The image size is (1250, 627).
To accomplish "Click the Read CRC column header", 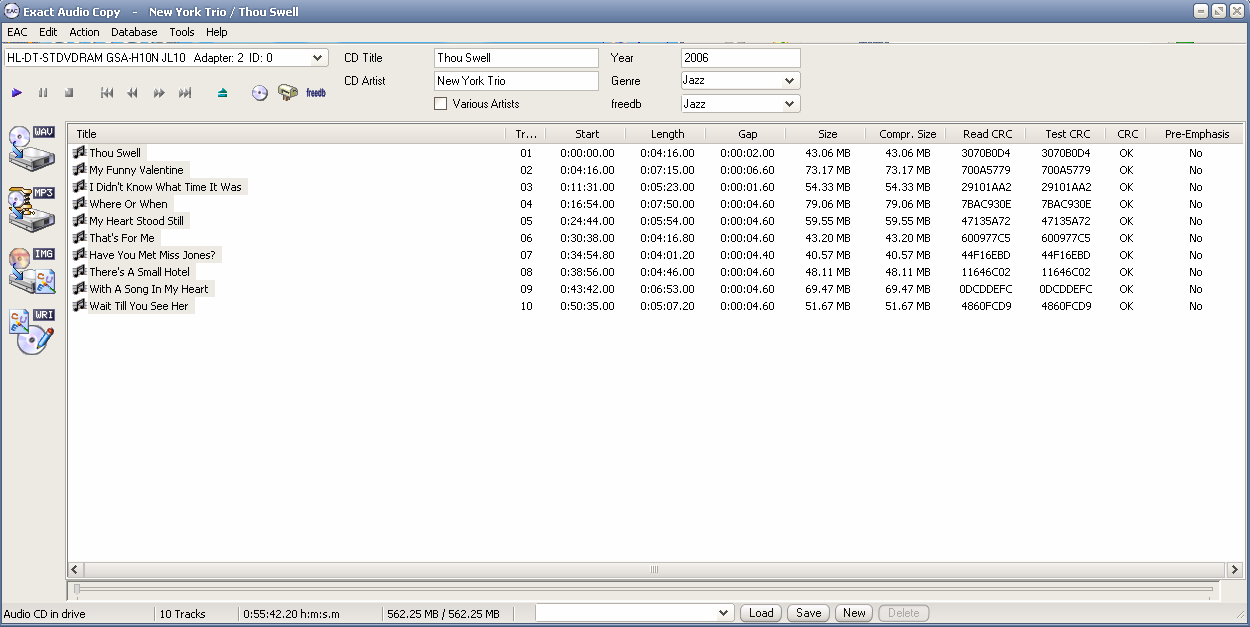I will coord(987,134).
